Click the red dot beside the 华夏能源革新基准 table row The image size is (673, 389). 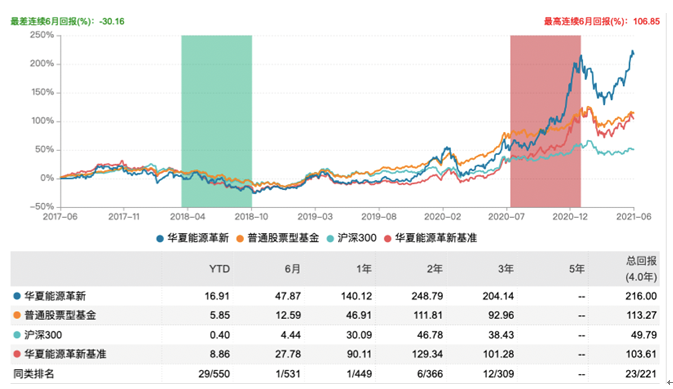pyautogui.click(x=17, y=354)
